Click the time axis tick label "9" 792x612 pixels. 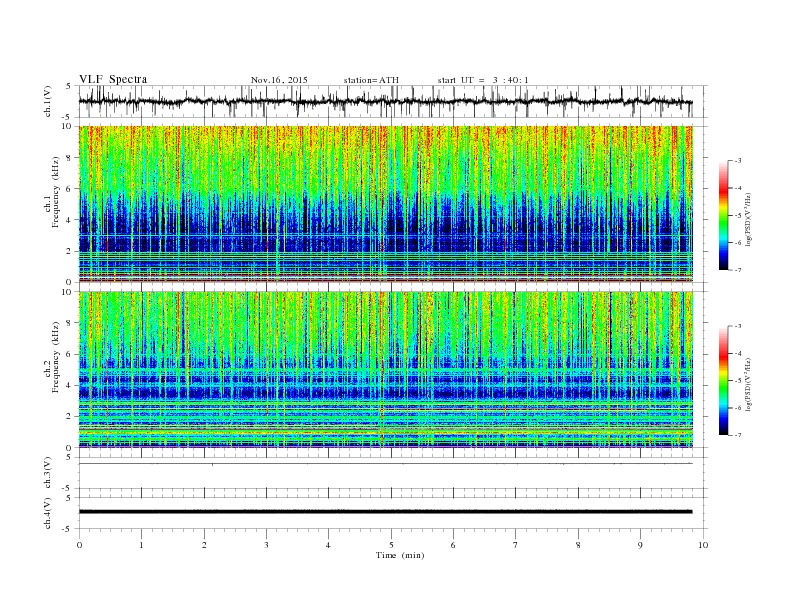click(x=640, y=545)
